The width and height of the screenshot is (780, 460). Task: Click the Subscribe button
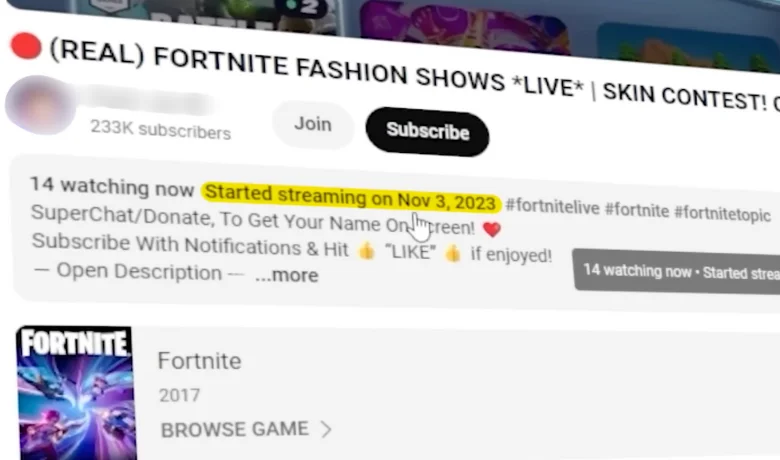pyautogui.click(x=427, y=131)
